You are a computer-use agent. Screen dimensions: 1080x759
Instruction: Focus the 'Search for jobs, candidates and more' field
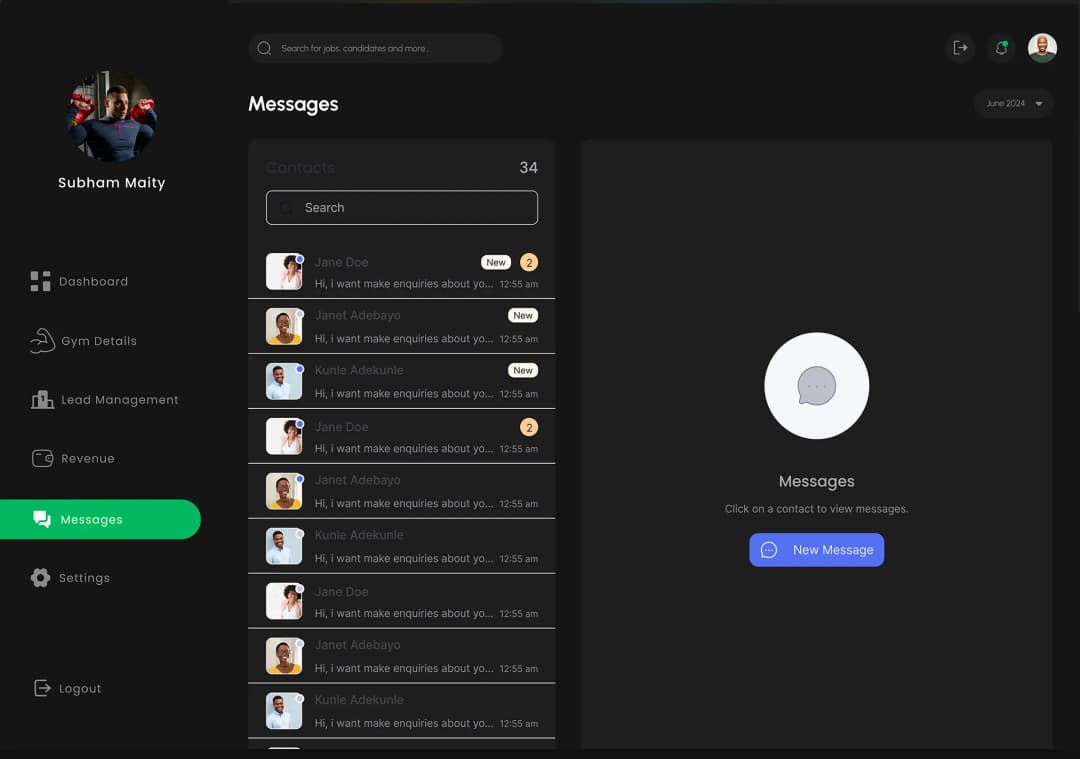pyautogui.click(x=375, y=48)
